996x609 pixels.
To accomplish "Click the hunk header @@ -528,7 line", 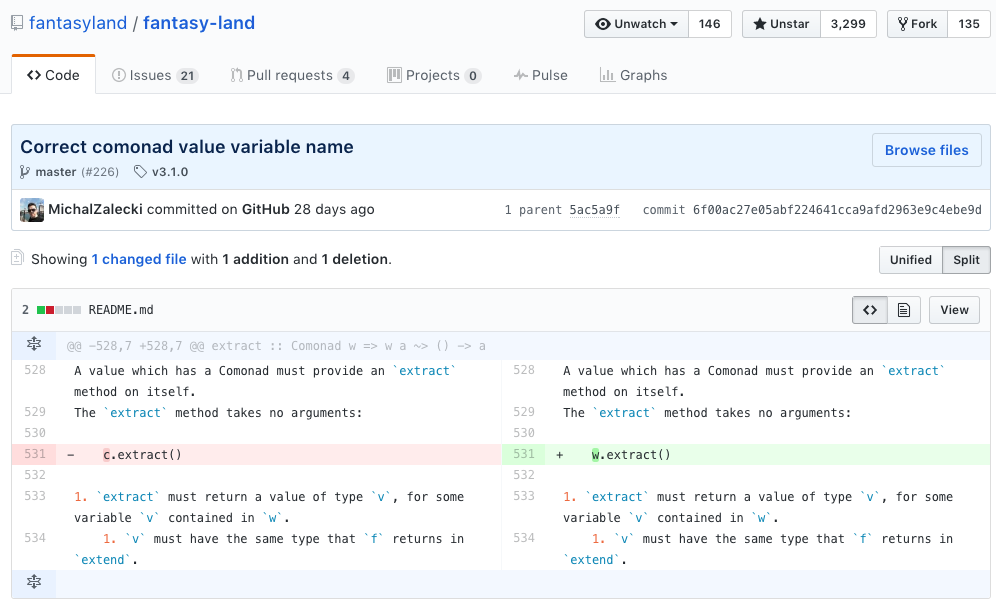I will click(x=276, y=346).
